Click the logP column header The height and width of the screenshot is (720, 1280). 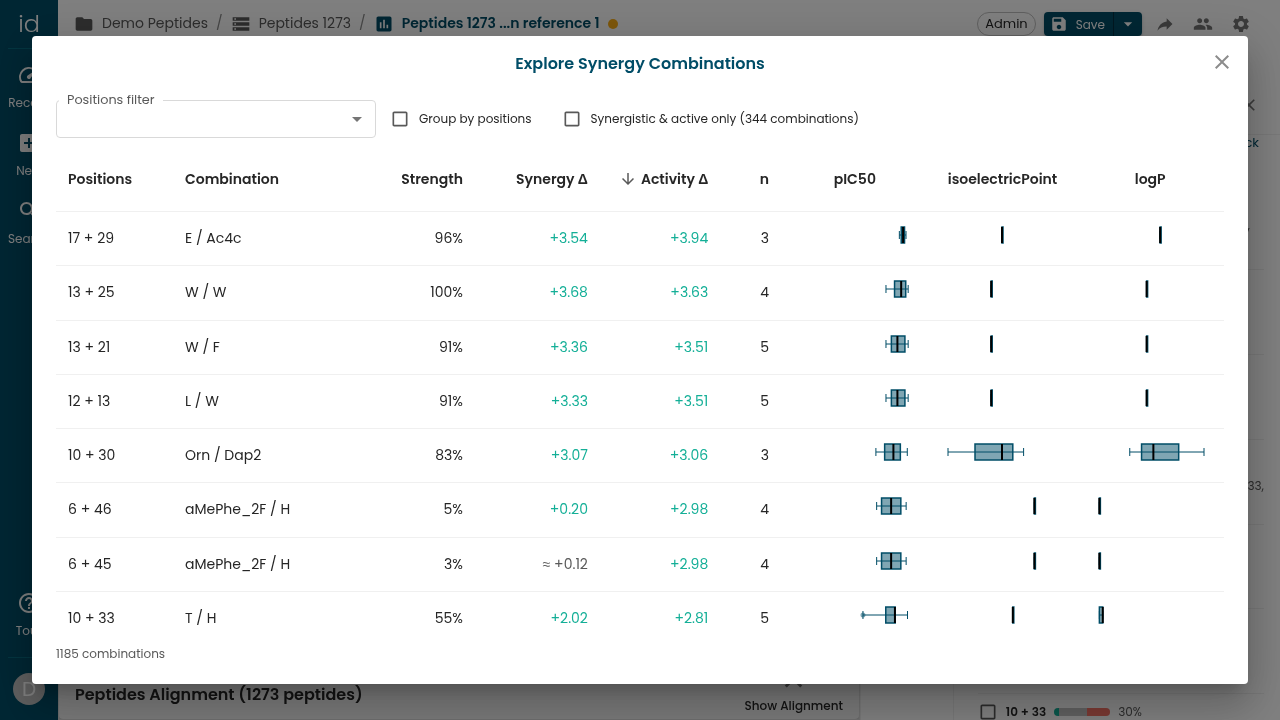(x=1150, y=179)
